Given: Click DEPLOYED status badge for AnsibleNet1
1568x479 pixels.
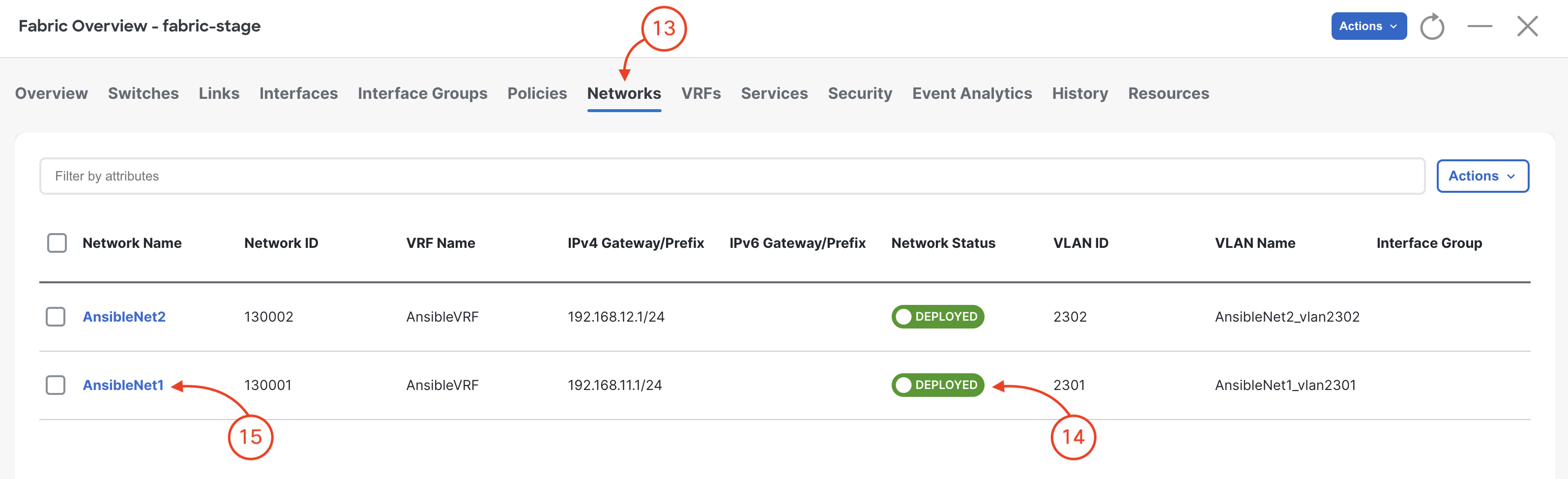Looking at the screenshot, I should (x=937, y=385).
